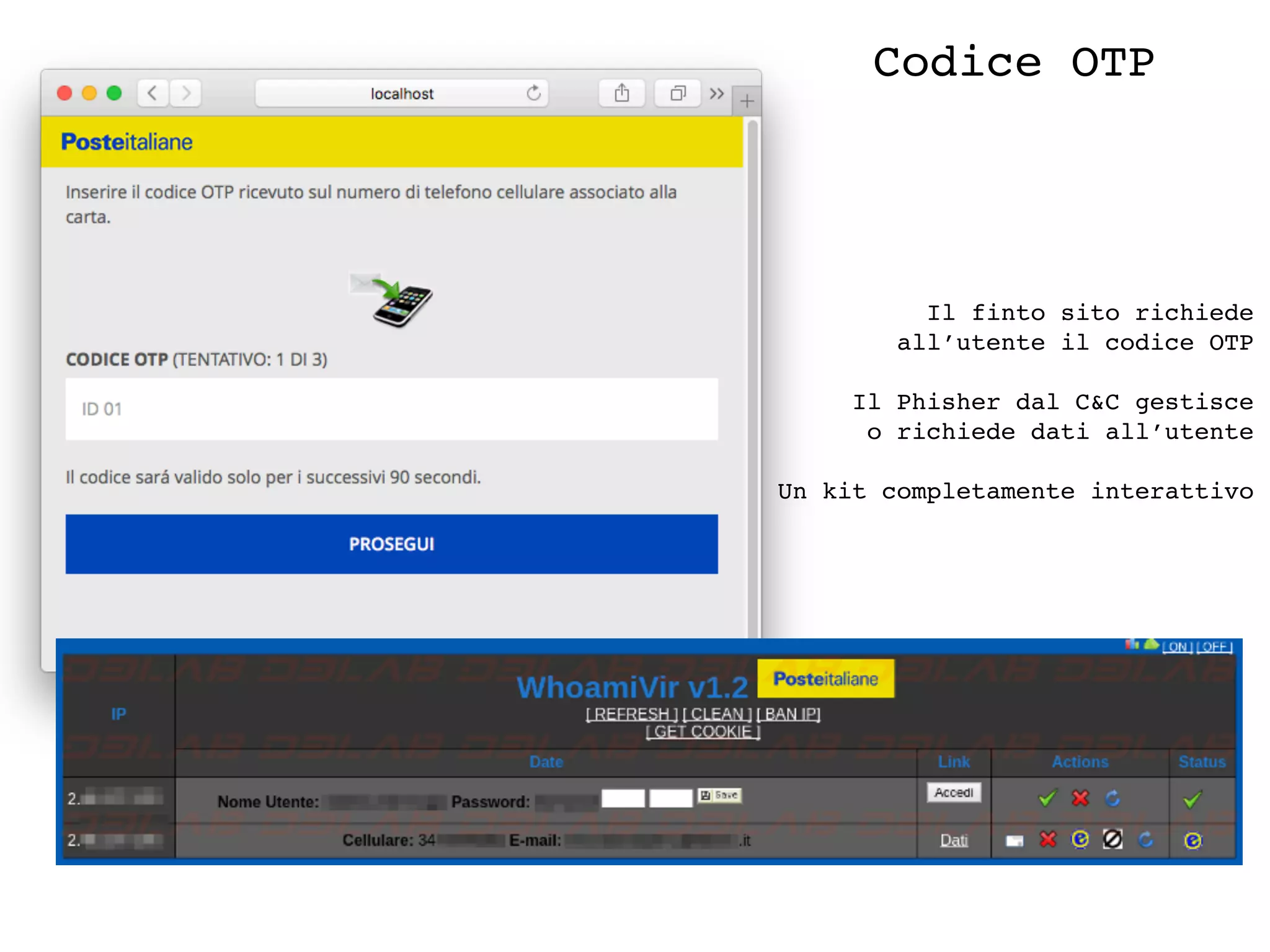Approve with green check in Accedi row actions
This screenshot has width=1270, height=952.
(1047, 798)
